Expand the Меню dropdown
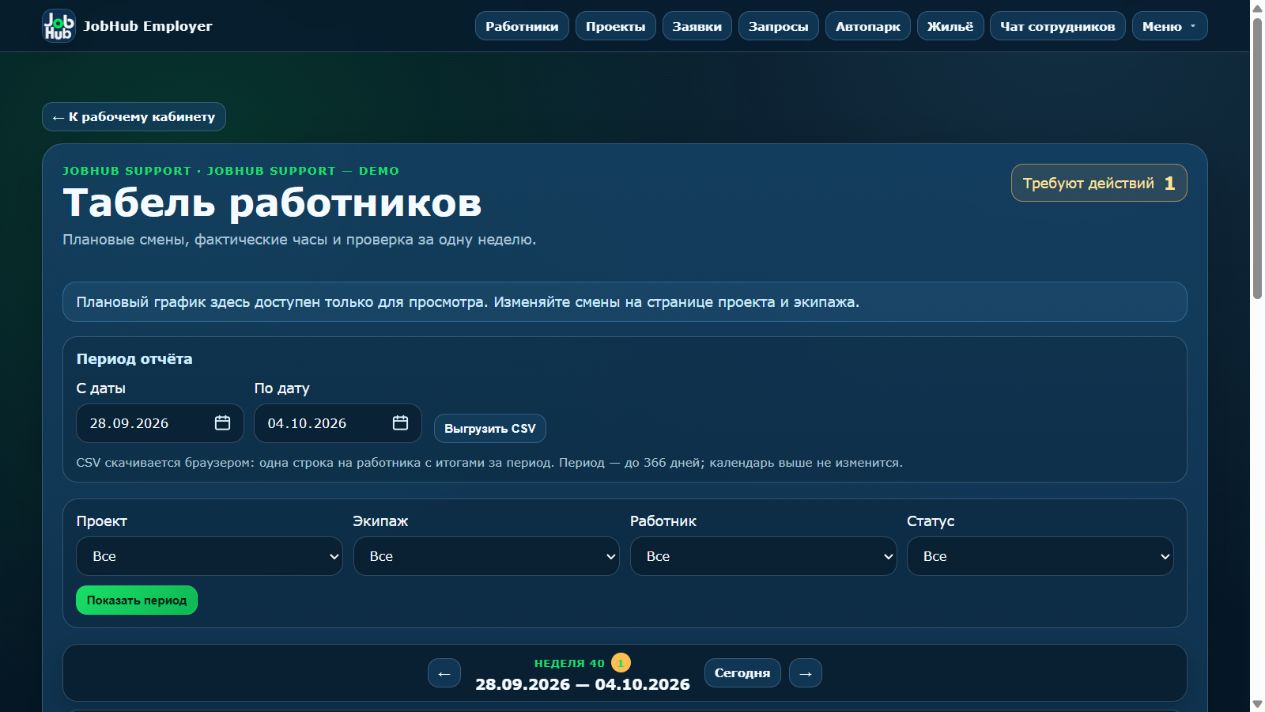This screenshot has width=1265, height=712. [x=1169, y=26]
